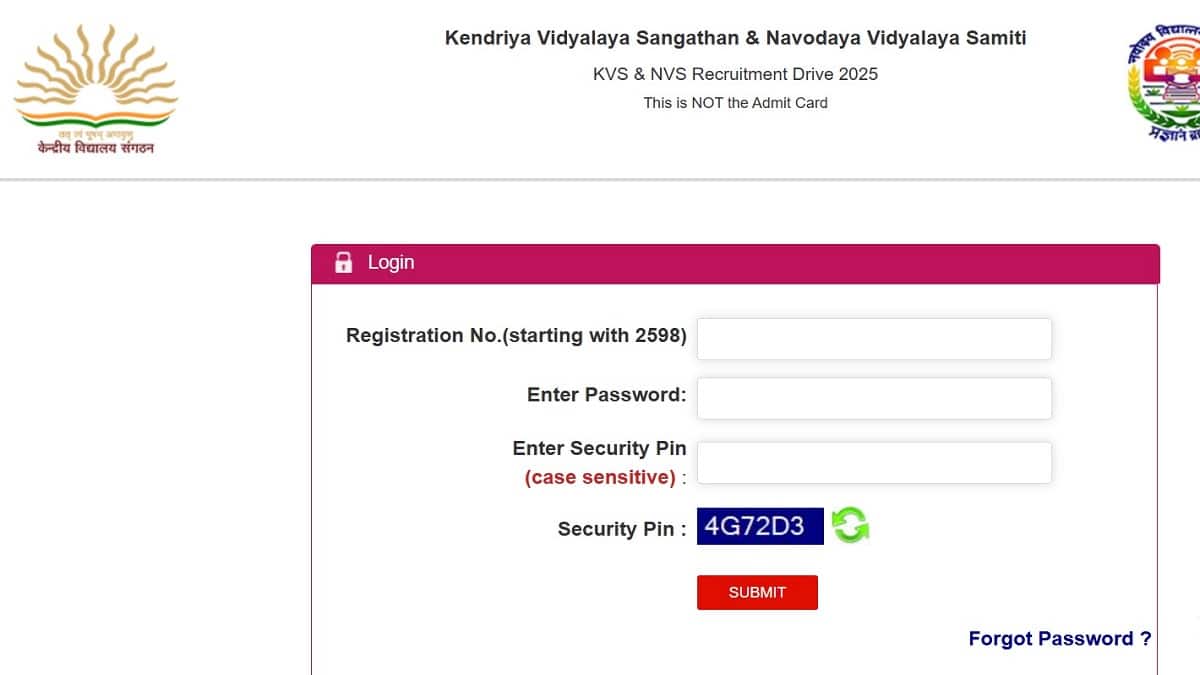Click the padlock icon beside Login
1200x675 pixels.
coord(343,263)
